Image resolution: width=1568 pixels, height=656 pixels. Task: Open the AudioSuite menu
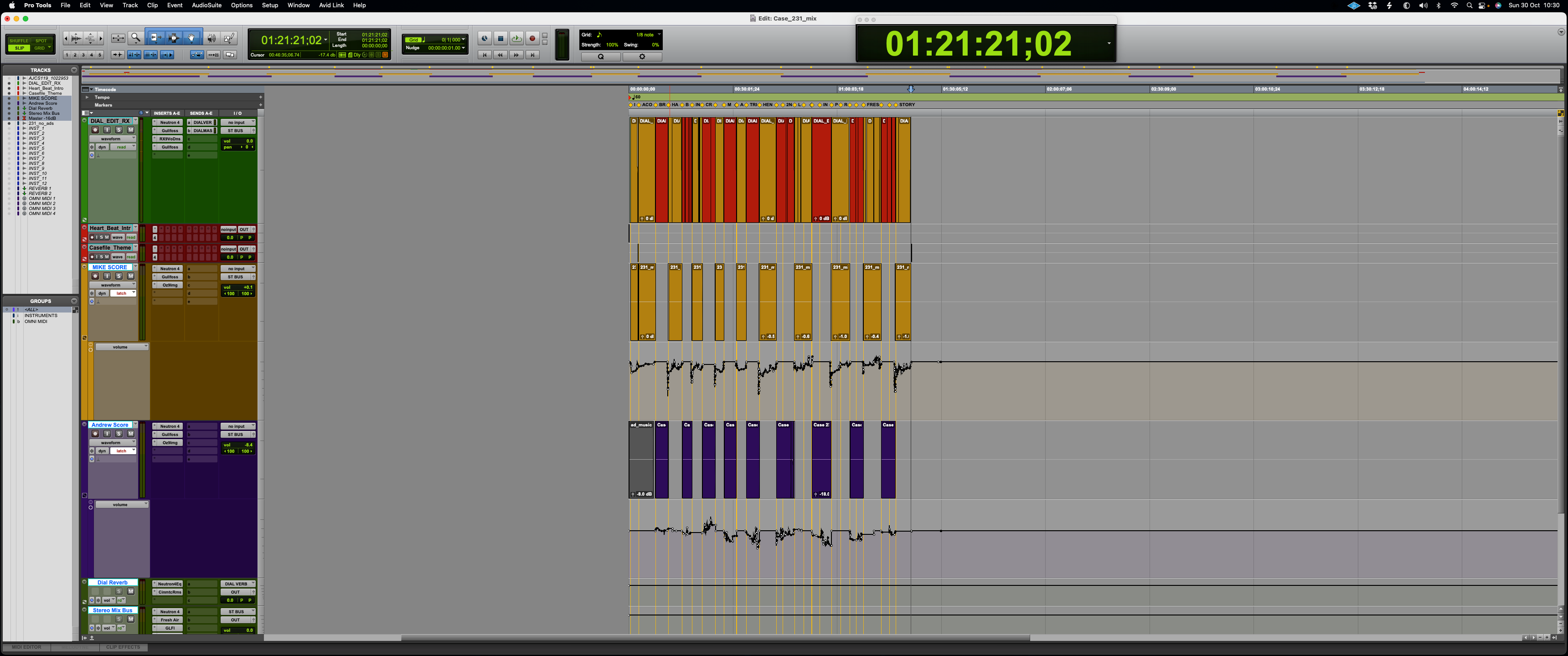[x=206, y=5]
